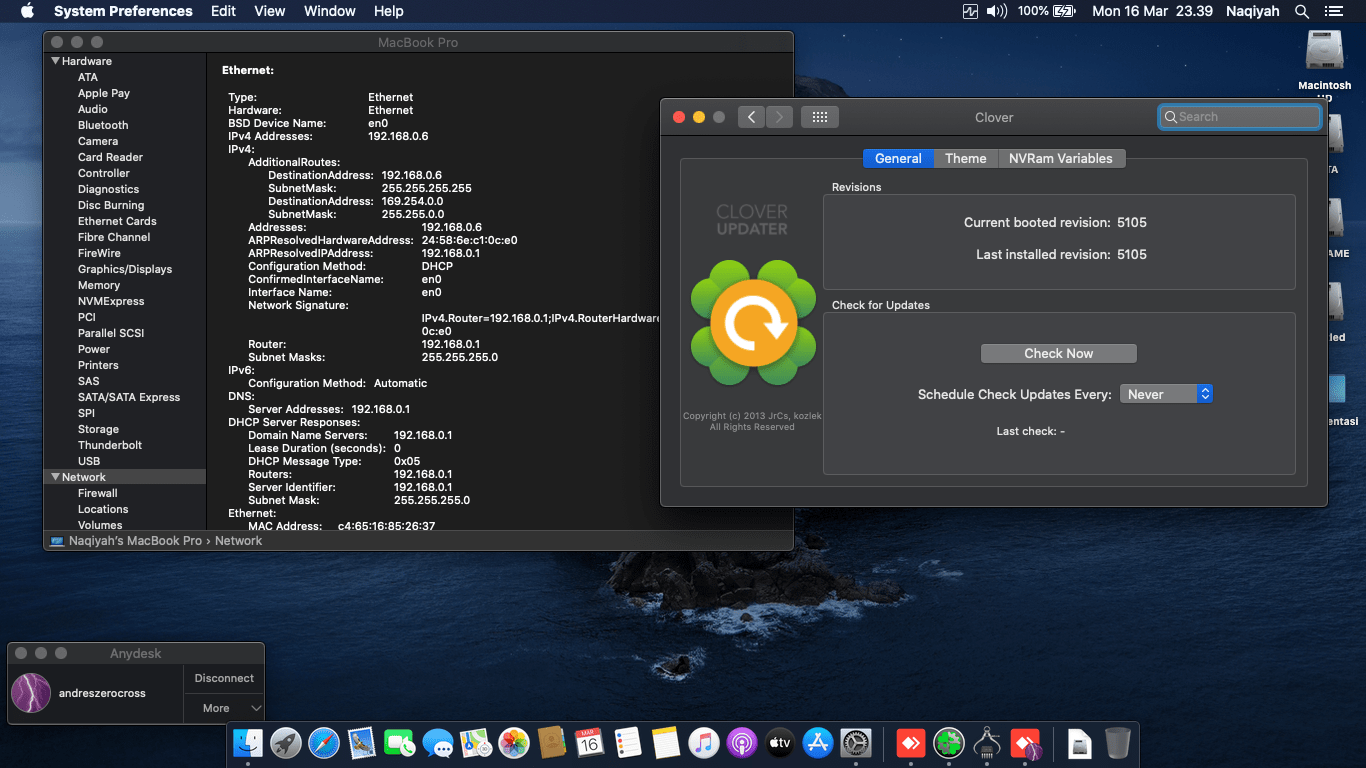Viewport: 1366px width, 768px height.
Task: Open Trash in the dock
Action: [x=1118, y=743]
